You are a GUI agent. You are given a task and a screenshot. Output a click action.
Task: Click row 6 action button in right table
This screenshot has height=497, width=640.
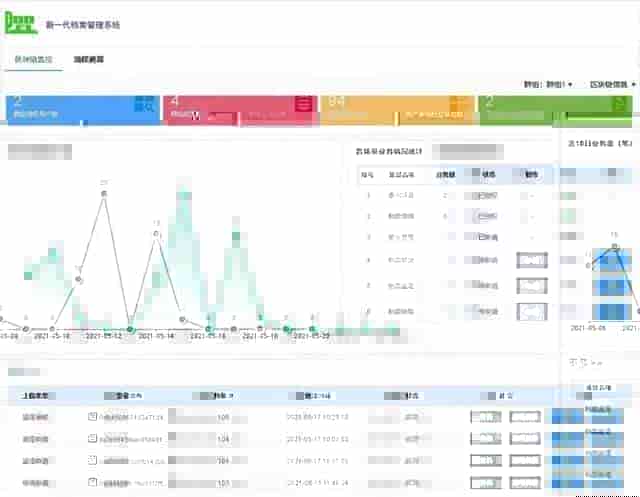532,312
